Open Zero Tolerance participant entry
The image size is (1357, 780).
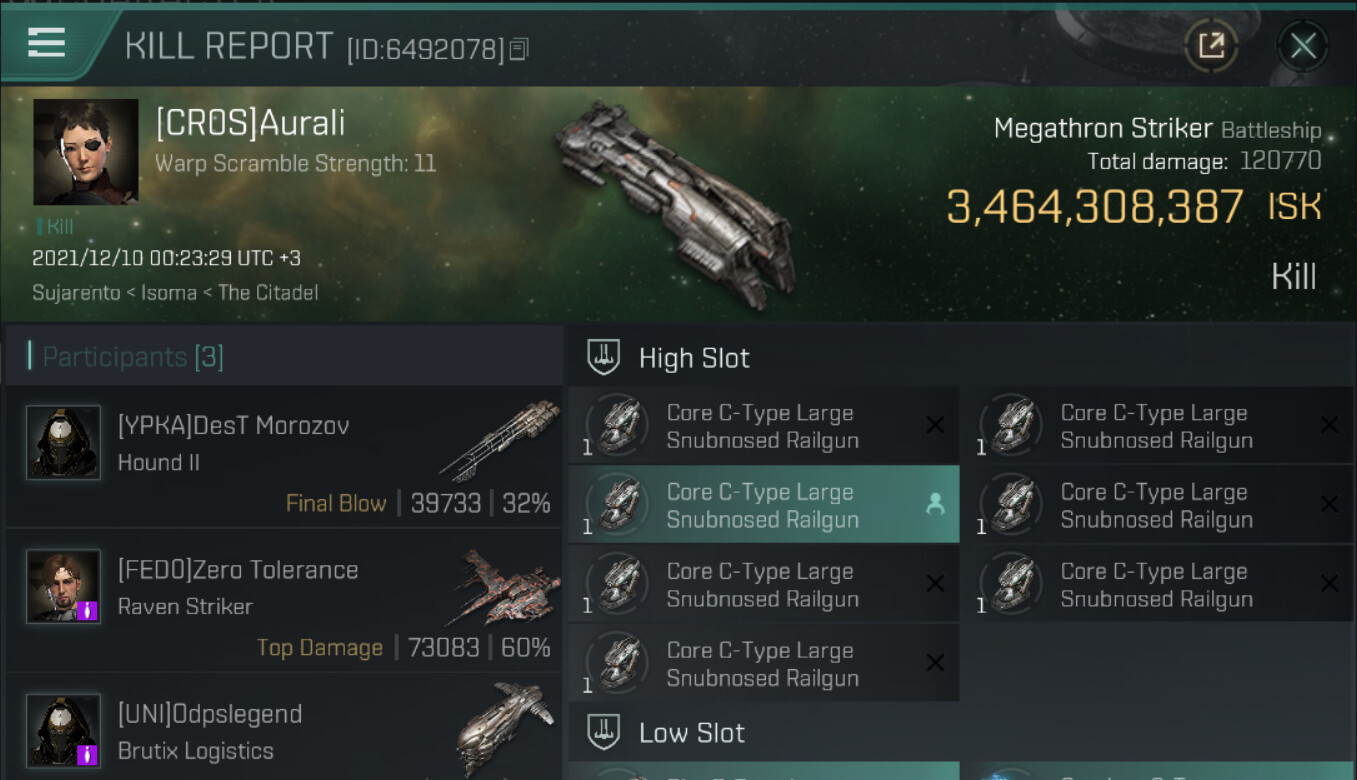284,600
